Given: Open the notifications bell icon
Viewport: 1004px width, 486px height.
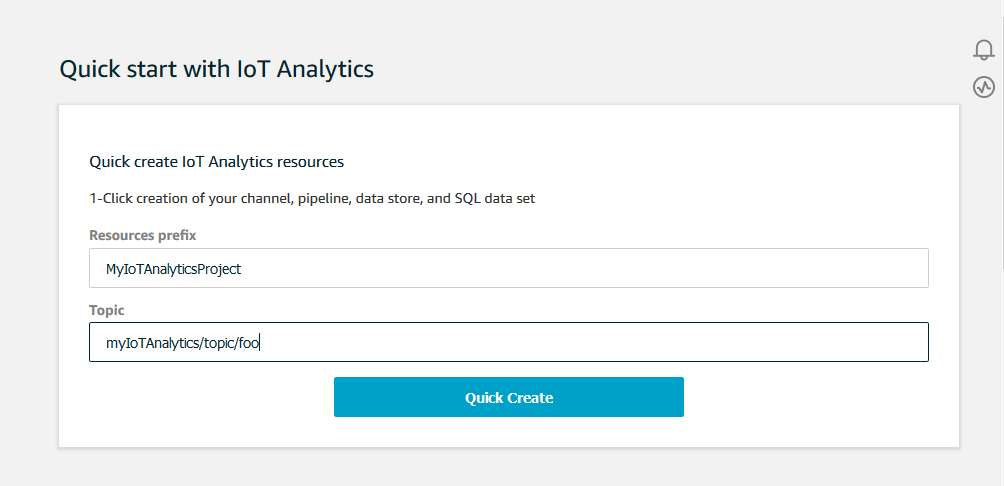Looking at the screenshot, I should [983, 50].
